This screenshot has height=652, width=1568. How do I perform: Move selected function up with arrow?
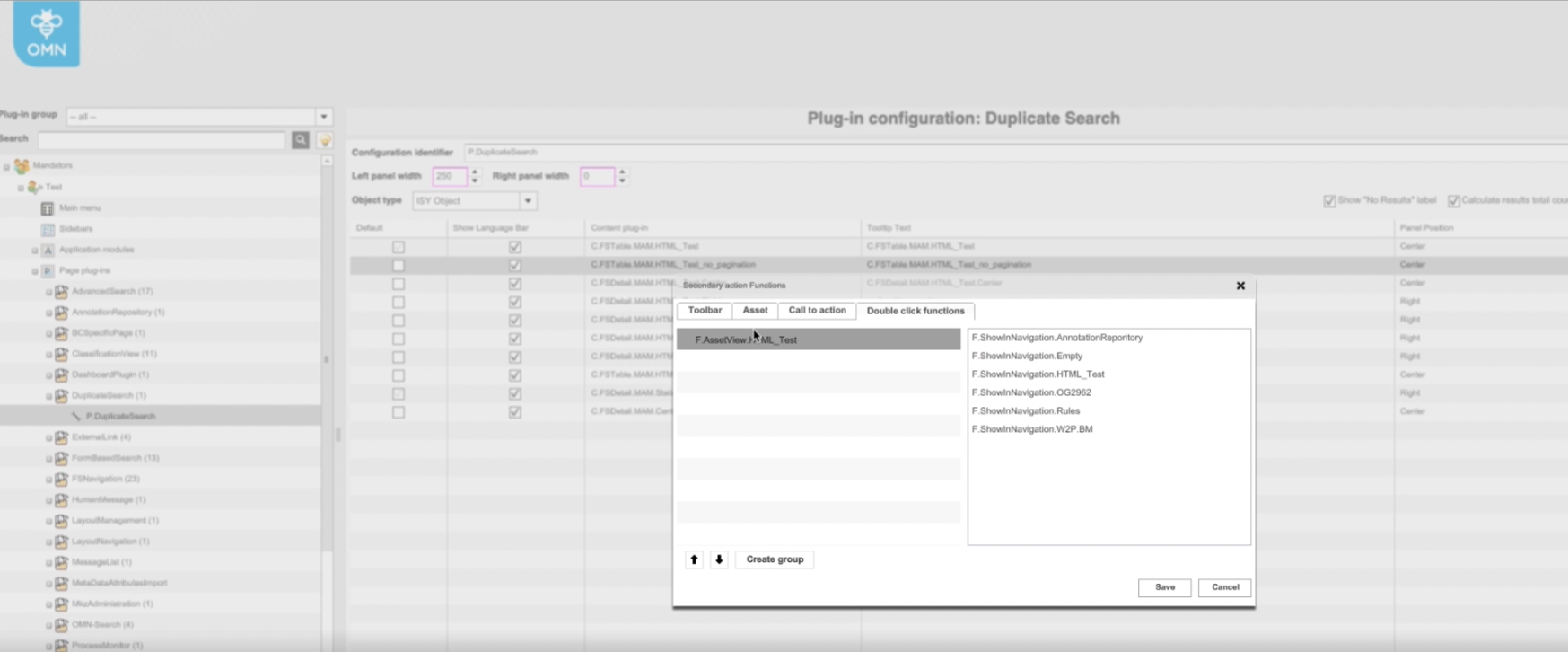click(694, 559)
